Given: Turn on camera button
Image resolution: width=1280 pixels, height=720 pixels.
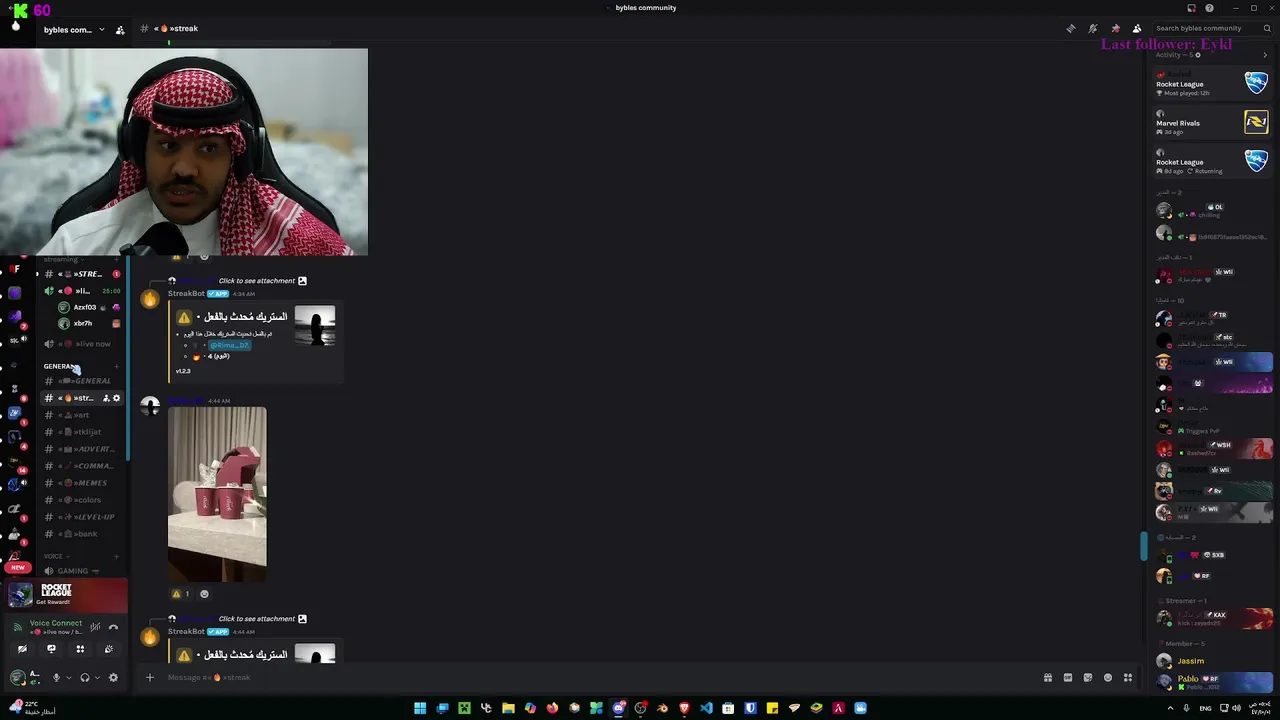Looking at the screenshot, I should [x=22, y=649].
